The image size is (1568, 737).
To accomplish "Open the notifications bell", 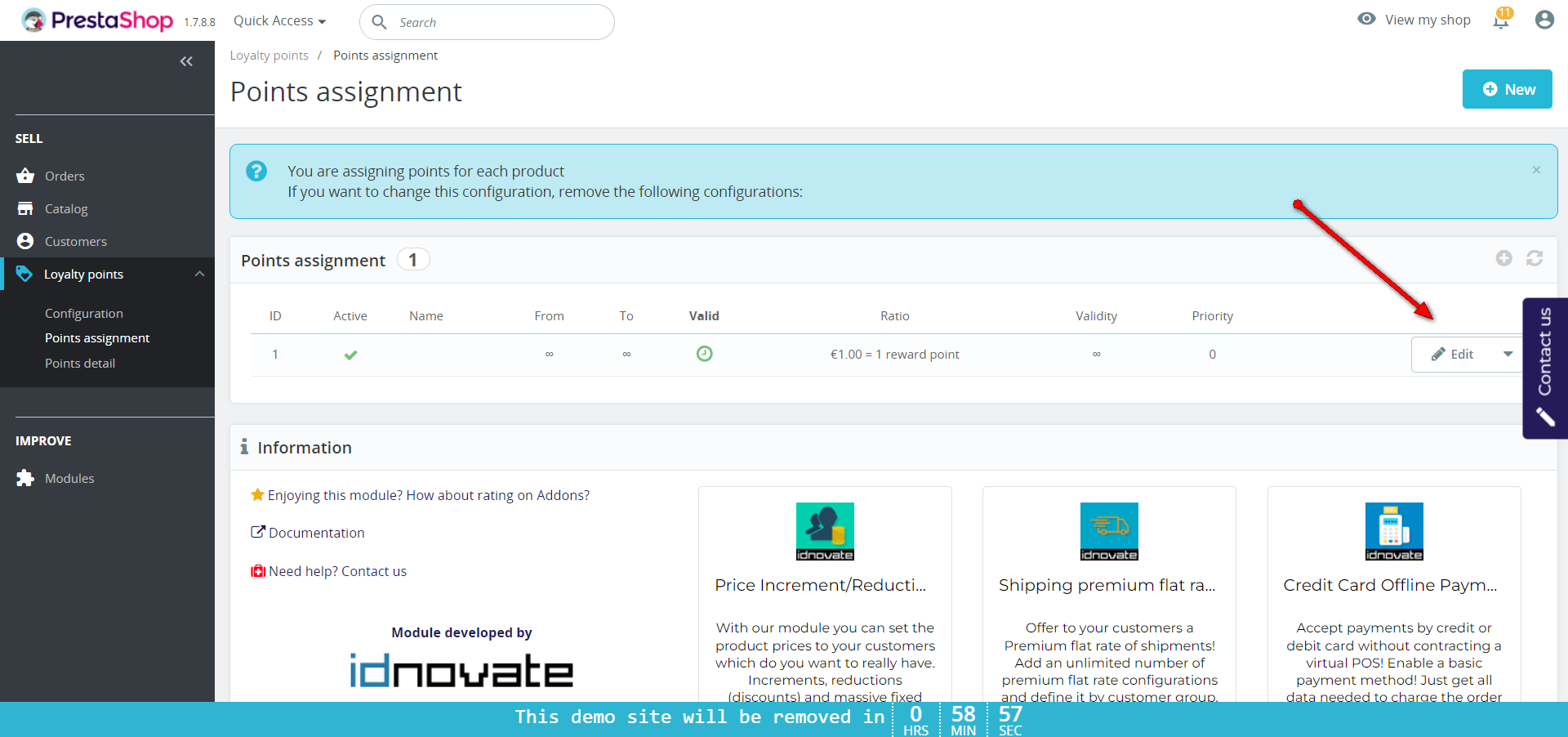I will [1501, 20].
